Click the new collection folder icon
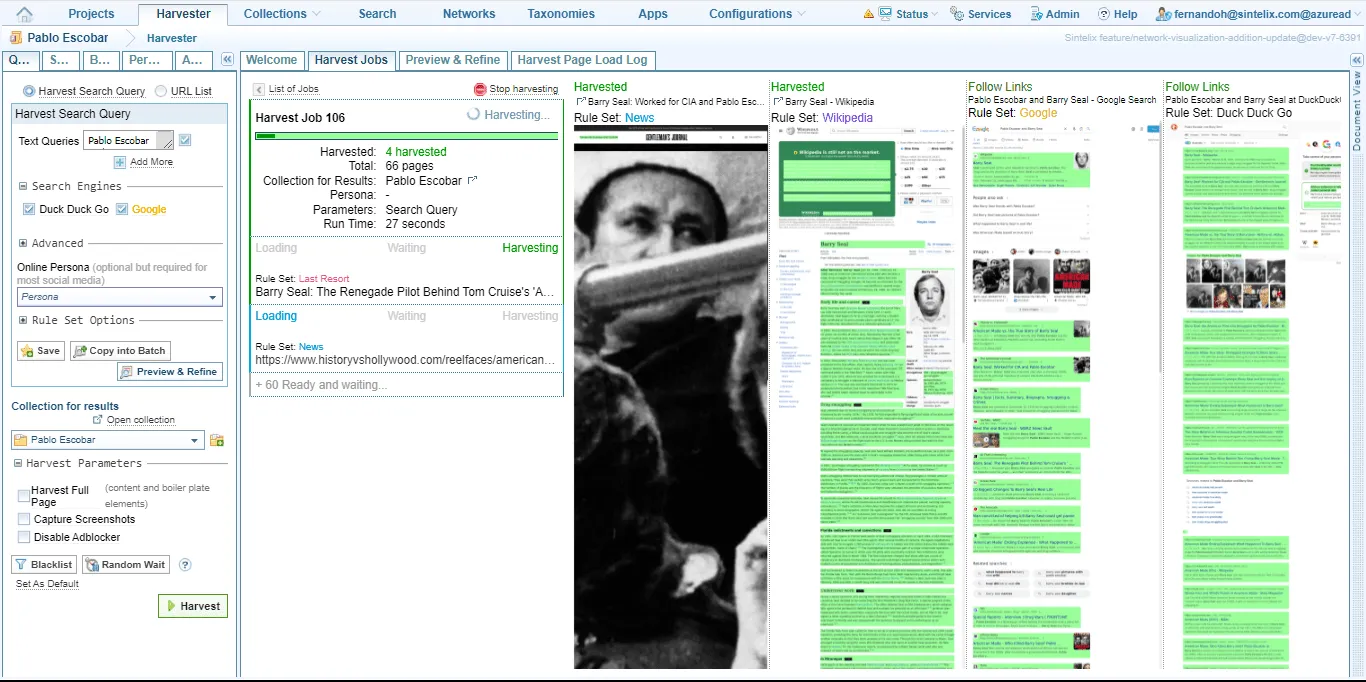The height and width of the screenshot is (682, 1366). click(217, 440)
